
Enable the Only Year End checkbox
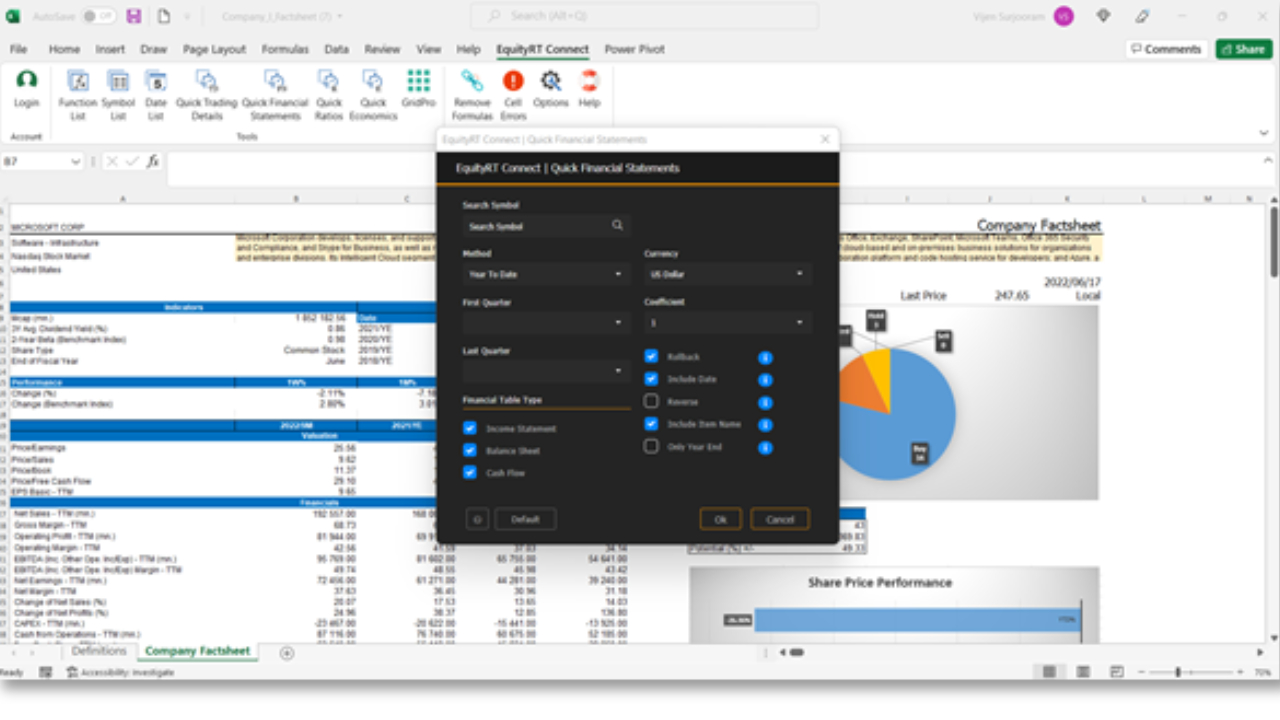[651, 447]
